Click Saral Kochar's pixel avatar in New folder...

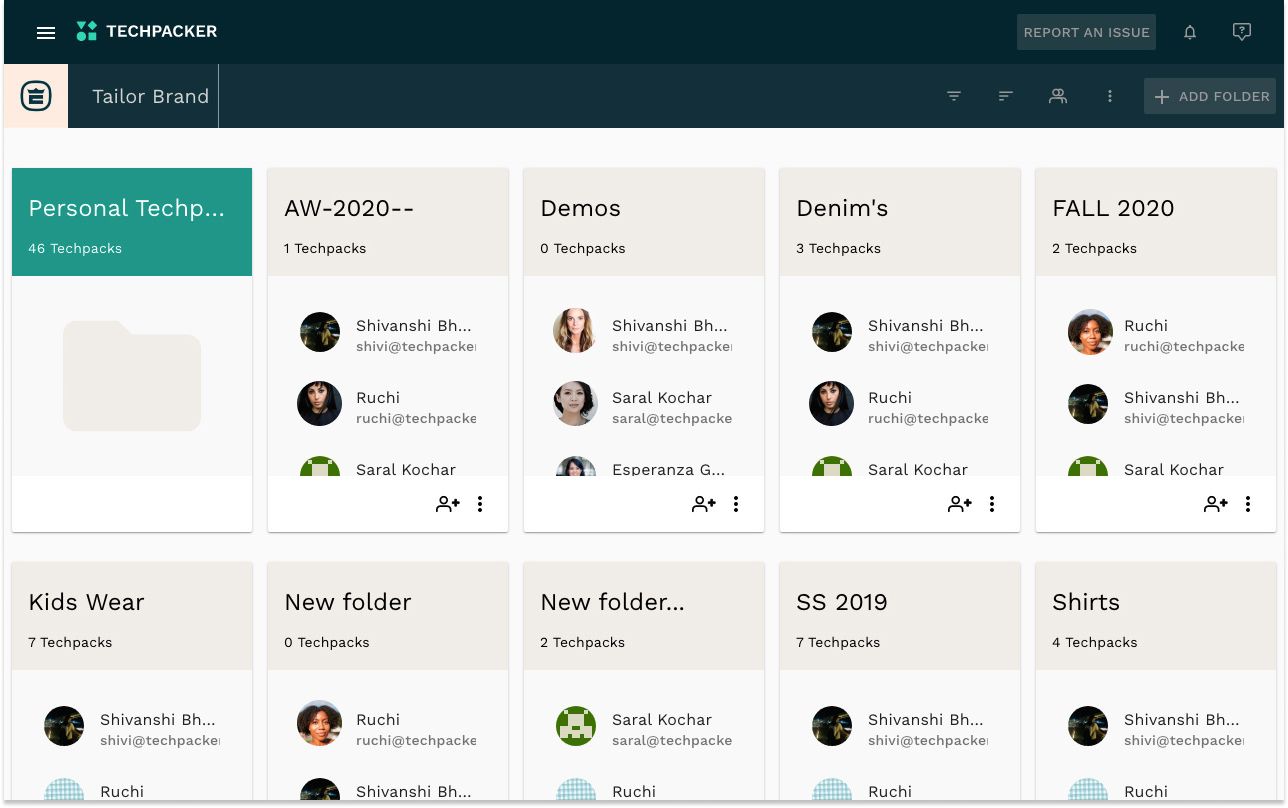[576, 726]
